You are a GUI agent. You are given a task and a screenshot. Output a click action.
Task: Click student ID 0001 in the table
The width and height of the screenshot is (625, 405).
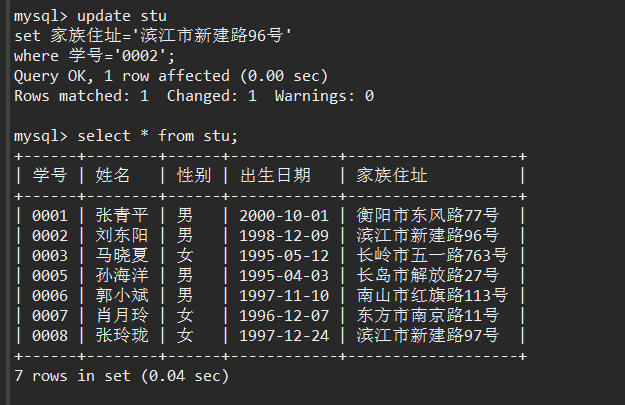pos(50,215)
